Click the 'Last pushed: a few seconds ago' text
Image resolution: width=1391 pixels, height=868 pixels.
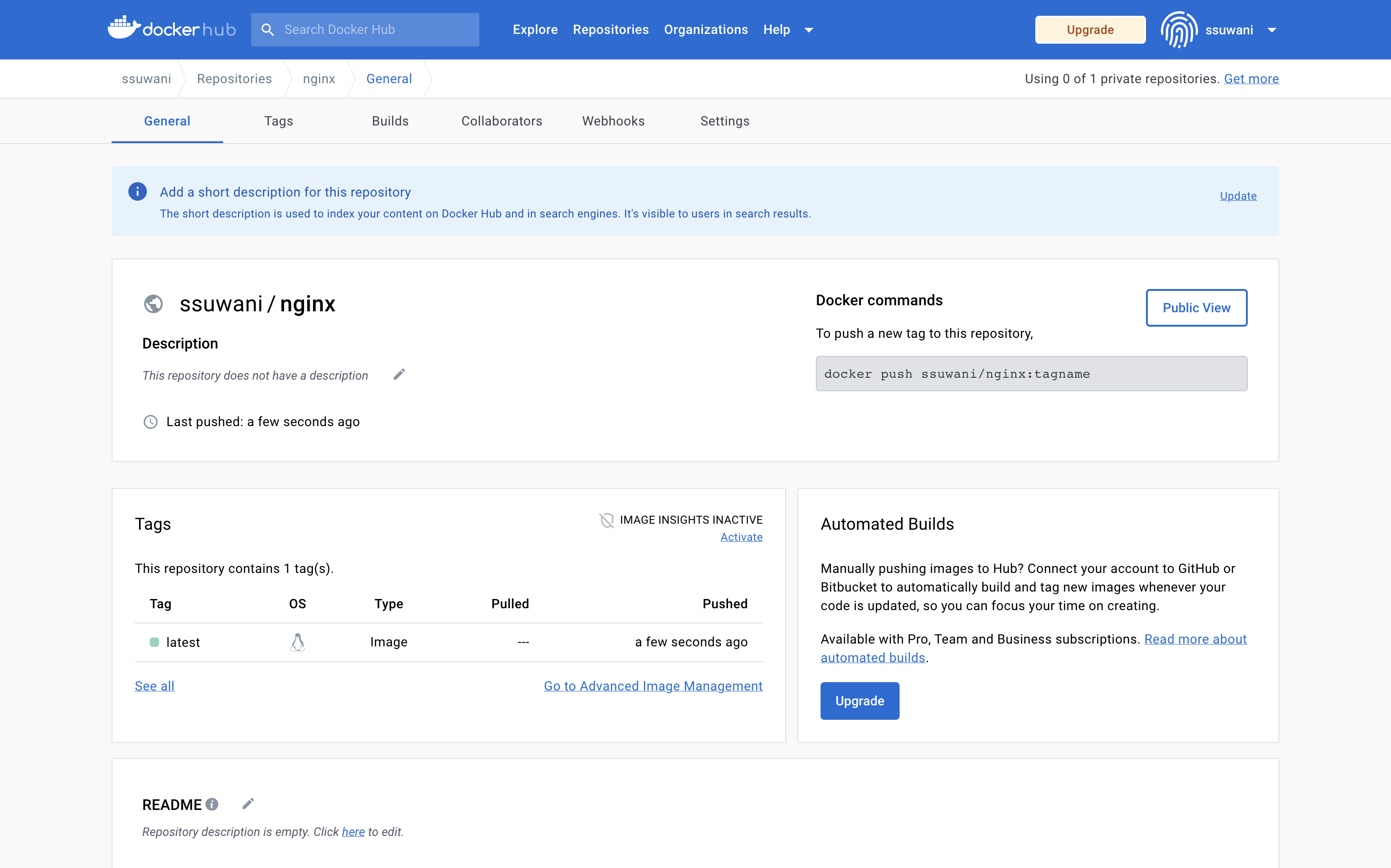pos(263,422)
